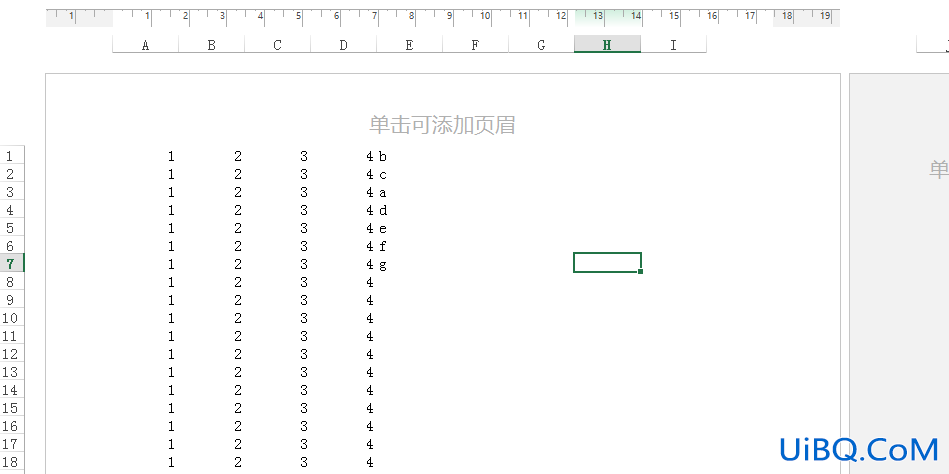Click the header area '单击可添加页眉'
Viewport: 949px width, 474px height.
[442, 125]
